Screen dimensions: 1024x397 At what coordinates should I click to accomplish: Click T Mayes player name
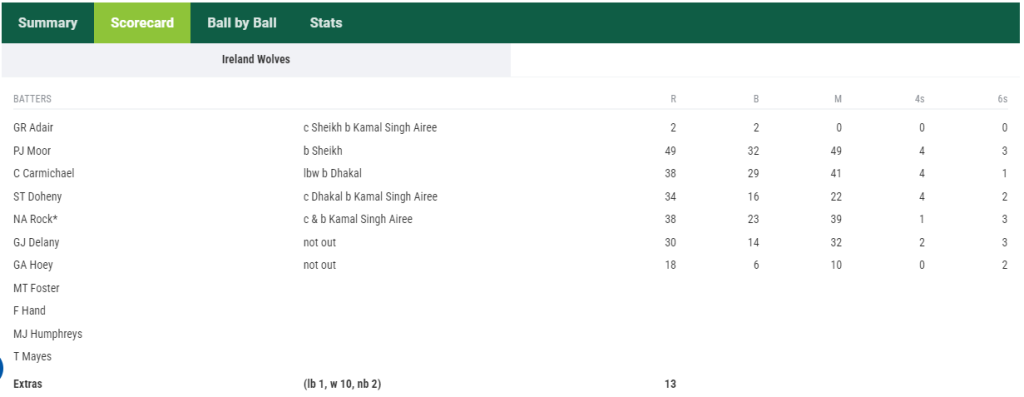[x=33, y=357]
